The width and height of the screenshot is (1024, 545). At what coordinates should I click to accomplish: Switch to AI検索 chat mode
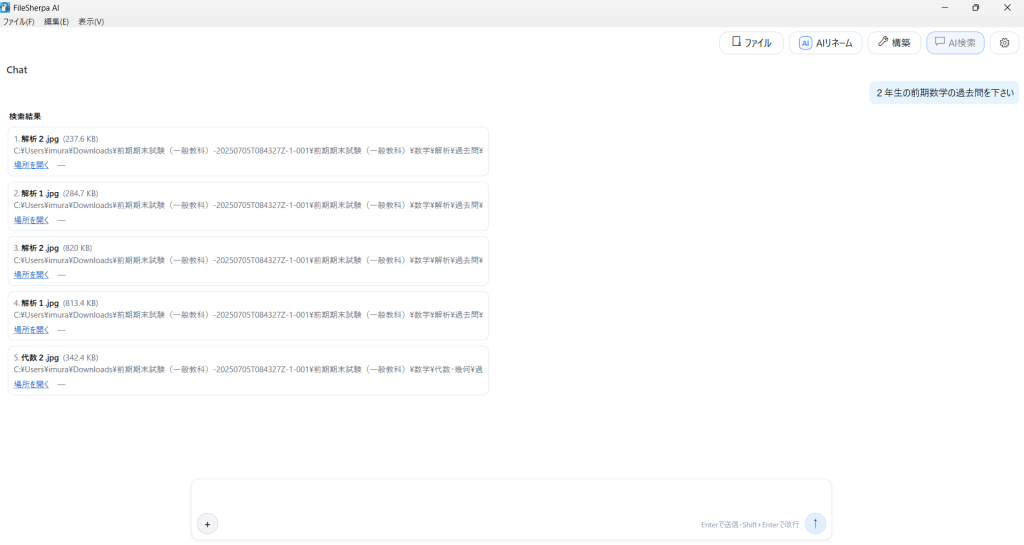(955, 43)
